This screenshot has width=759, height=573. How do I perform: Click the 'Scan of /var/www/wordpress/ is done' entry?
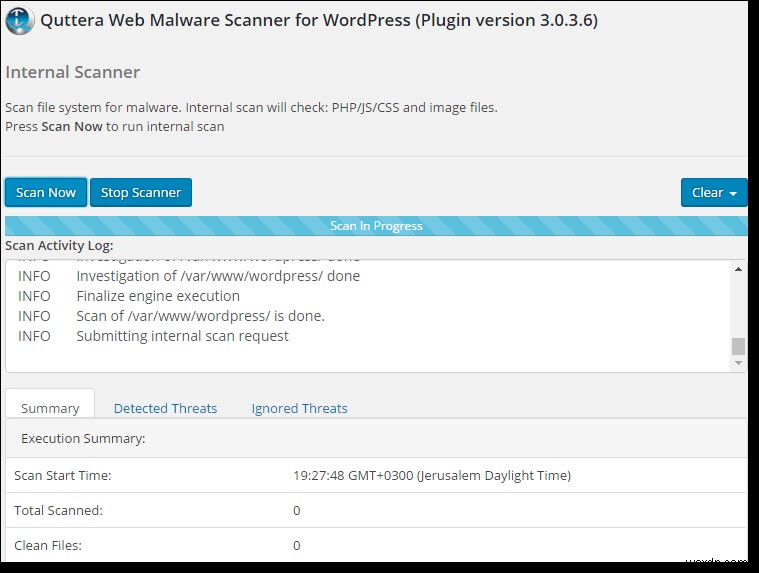[200, 316]
